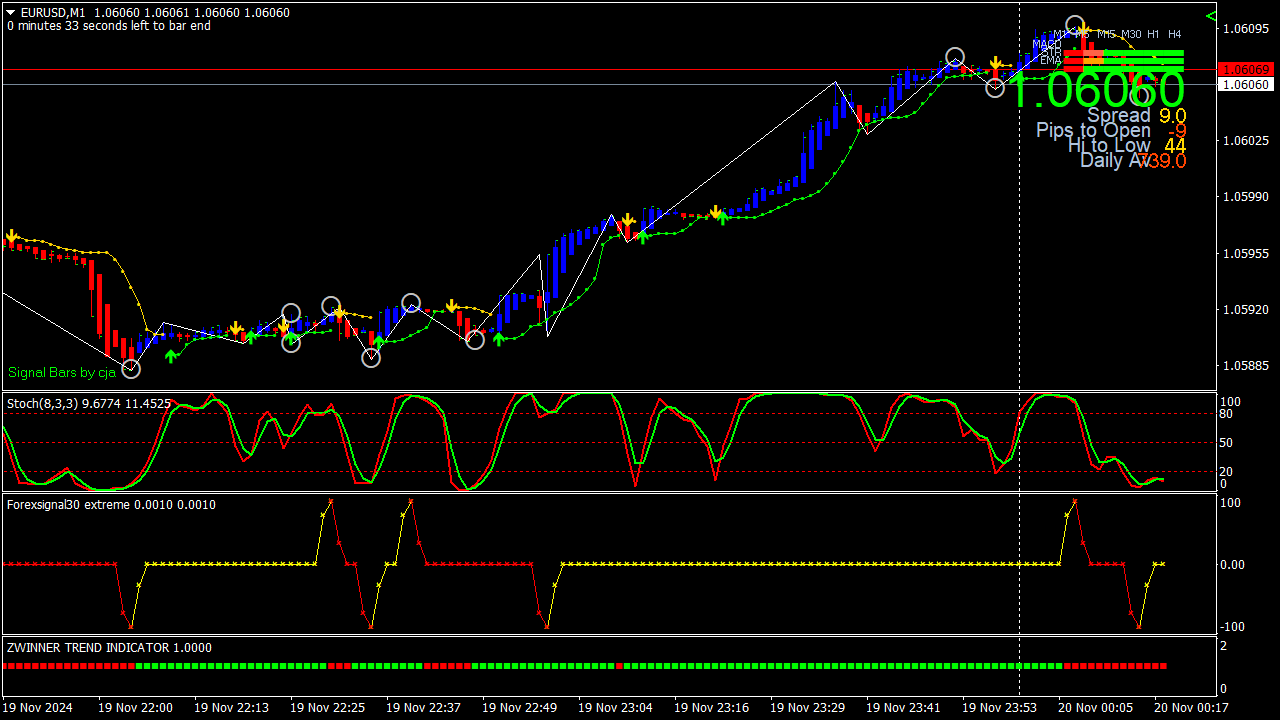
Task: Click the 19 Nov 2024 date label on the time axis
Action: tap(38, 708)
